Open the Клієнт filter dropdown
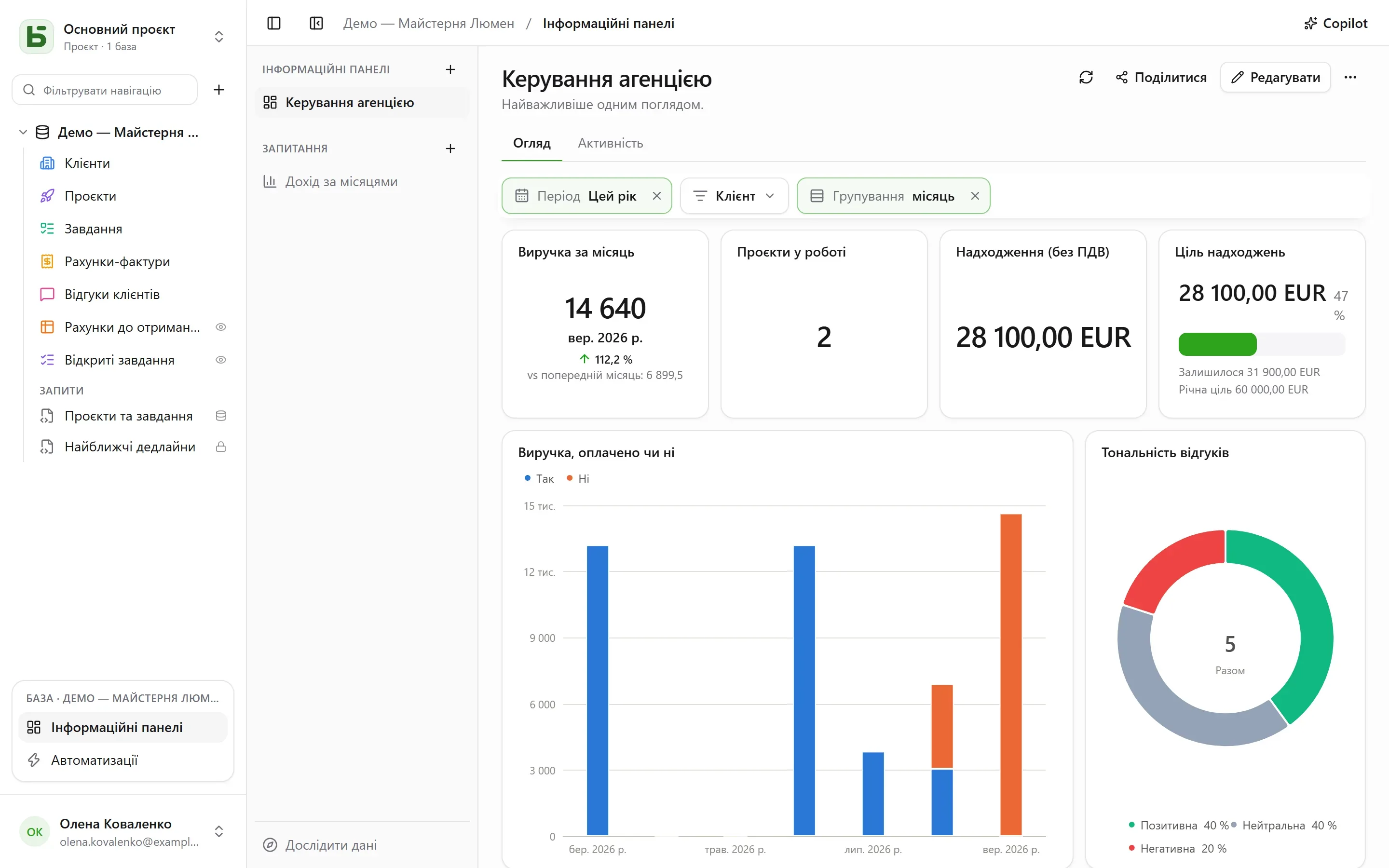The width and height of the screenshot is (1389, 868). (x=734, y=196)
